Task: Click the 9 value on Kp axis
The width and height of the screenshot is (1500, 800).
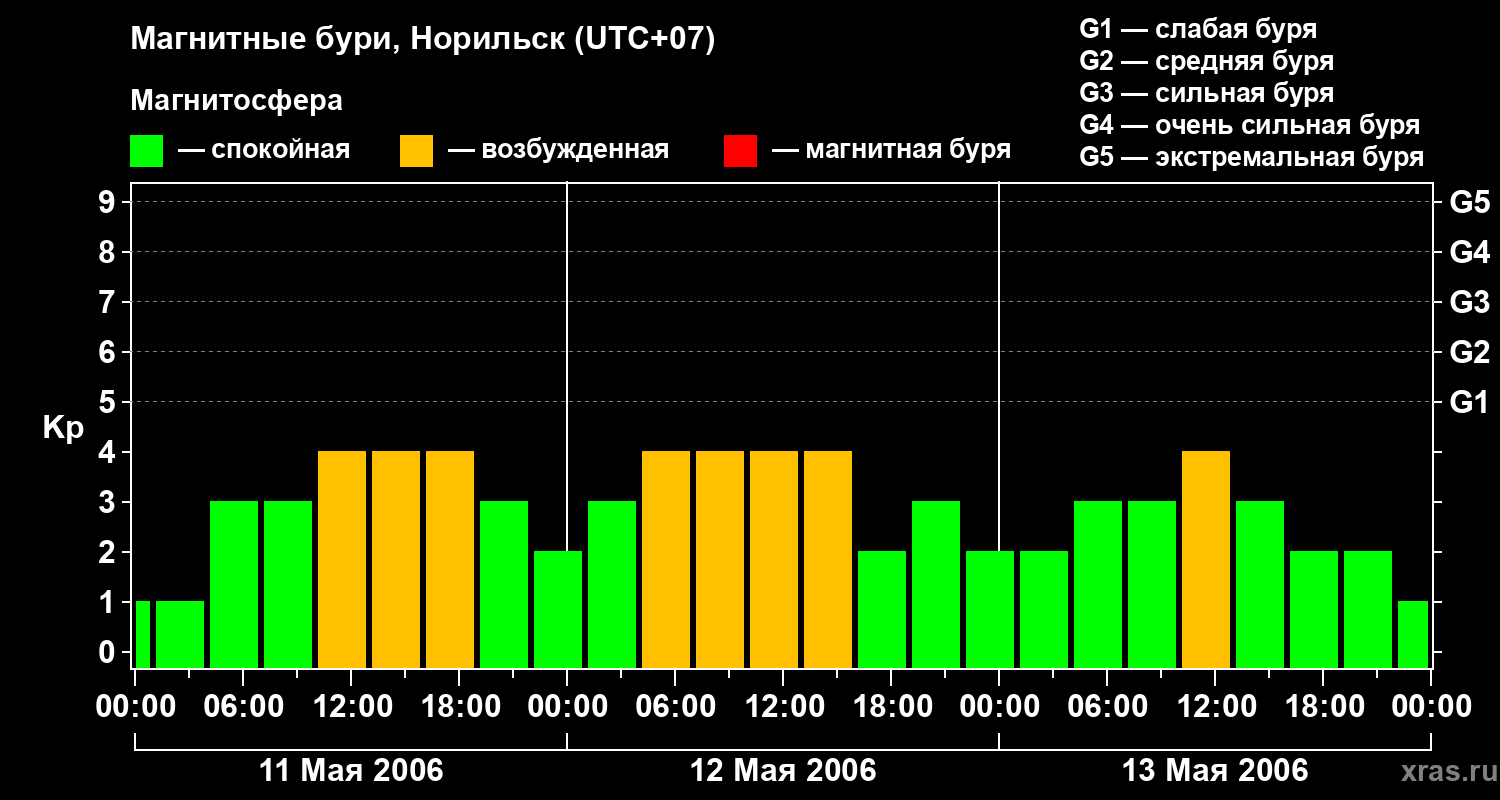Action: 109,203
